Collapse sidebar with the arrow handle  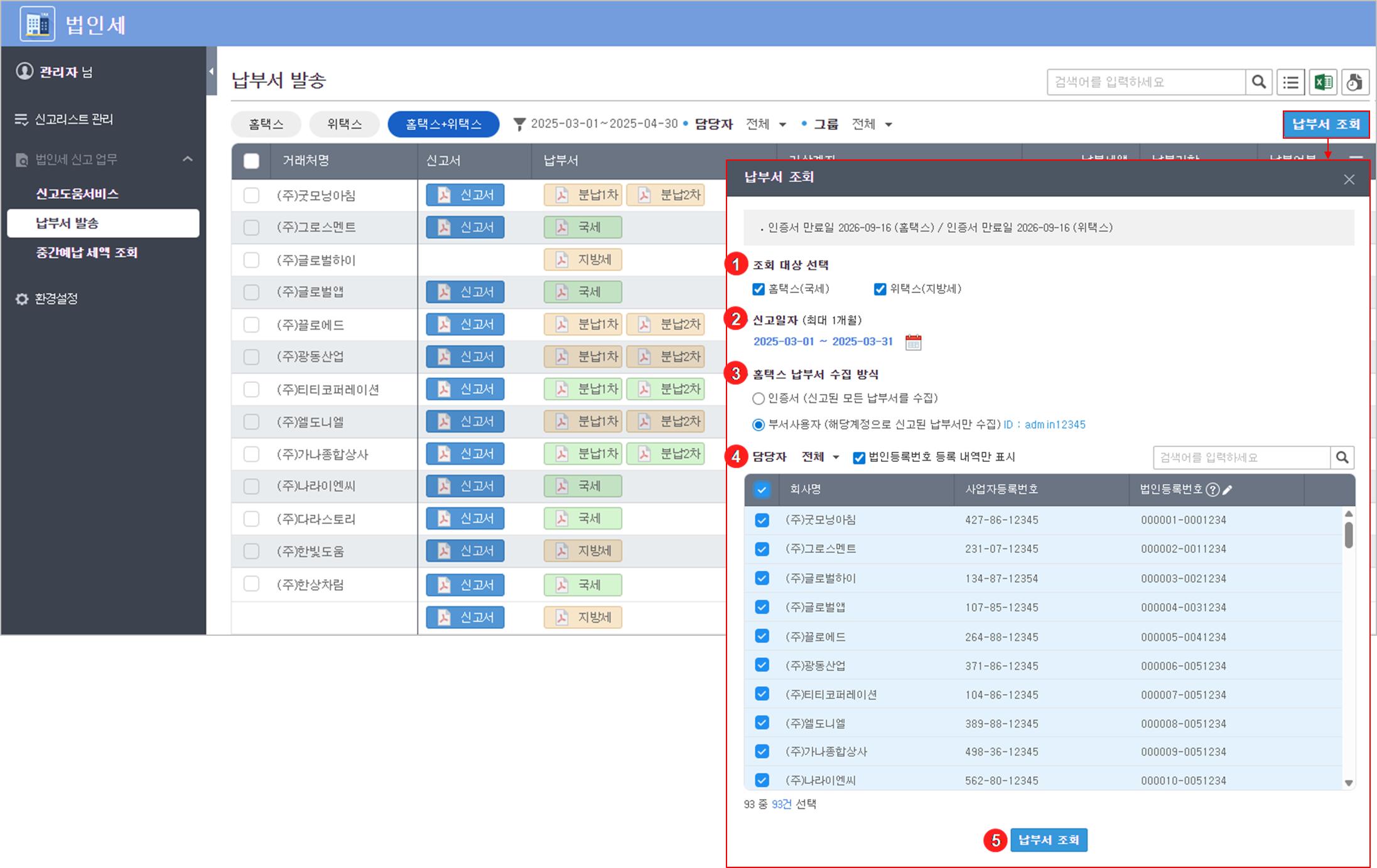[x=212, y=72]
